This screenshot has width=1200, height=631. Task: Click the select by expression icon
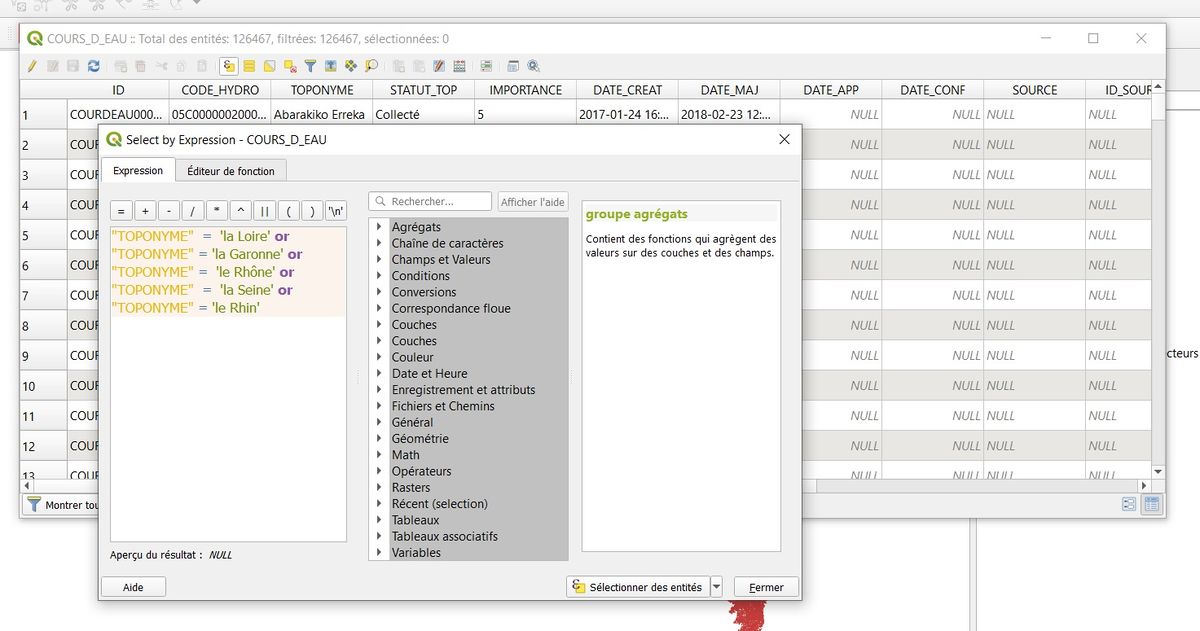(229, 66)
